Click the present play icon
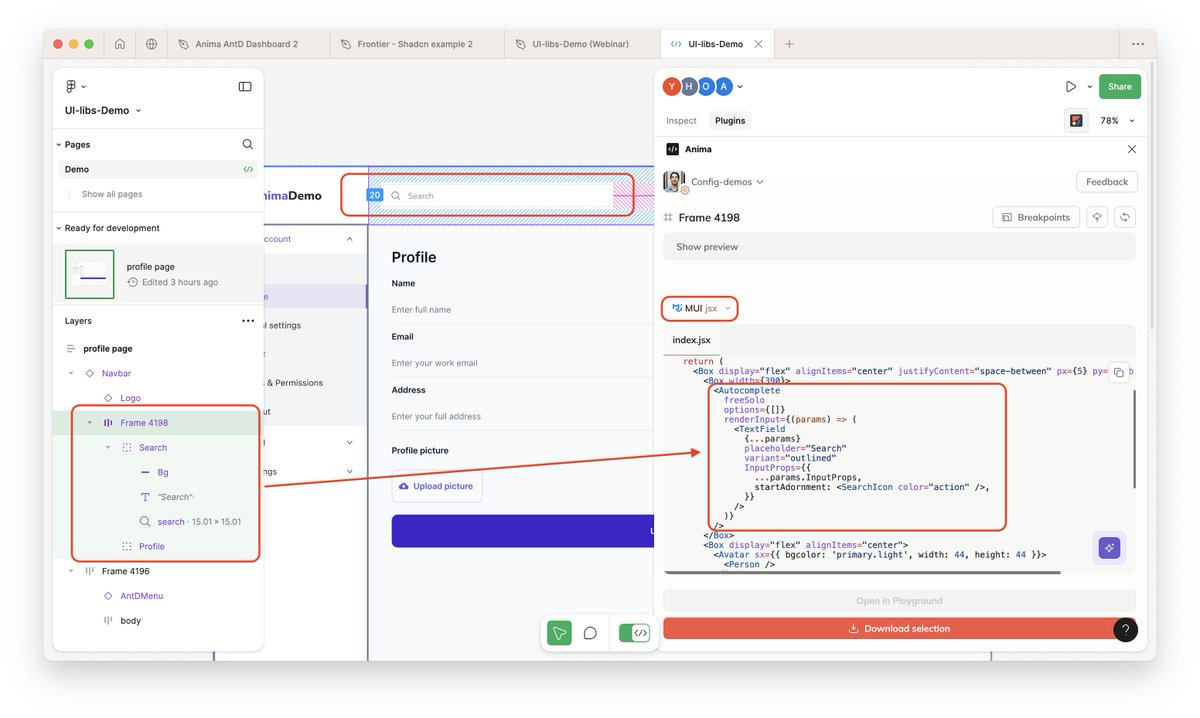The width and height of the screenshot is (1200, 718). (x=1071, y=87)
